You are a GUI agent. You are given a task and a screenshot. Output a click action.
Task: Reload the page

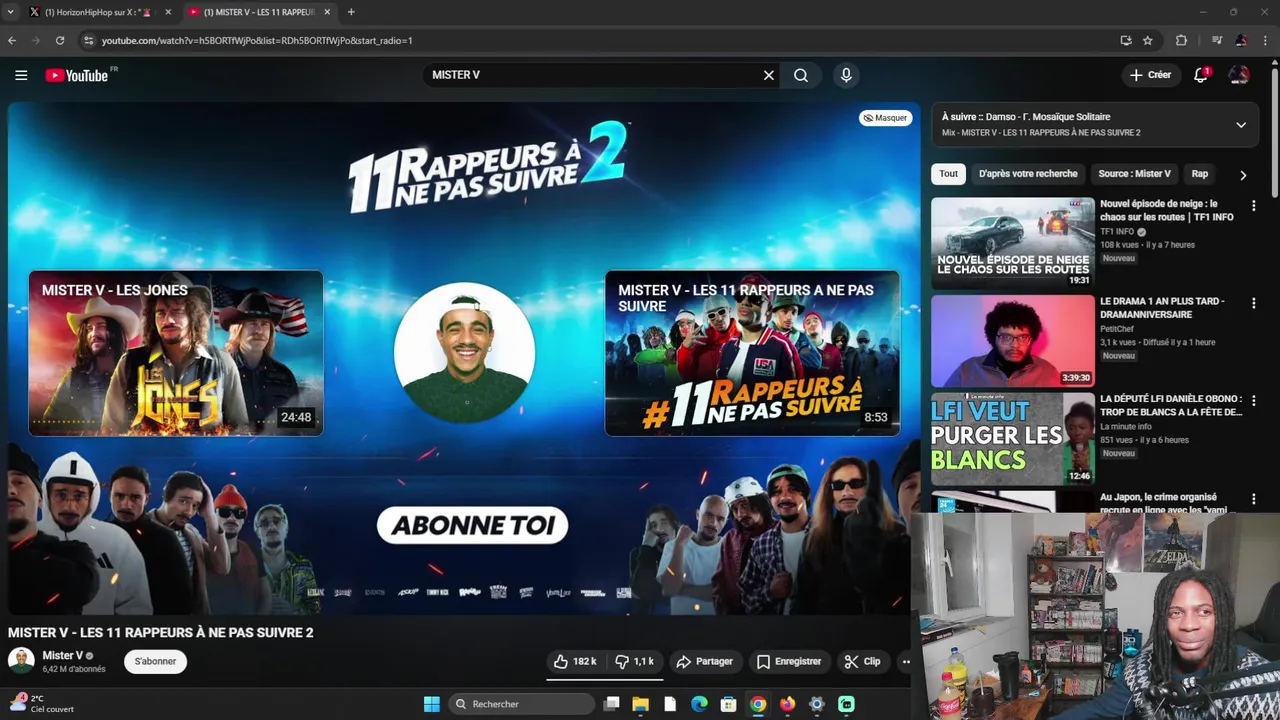(60, 40)
